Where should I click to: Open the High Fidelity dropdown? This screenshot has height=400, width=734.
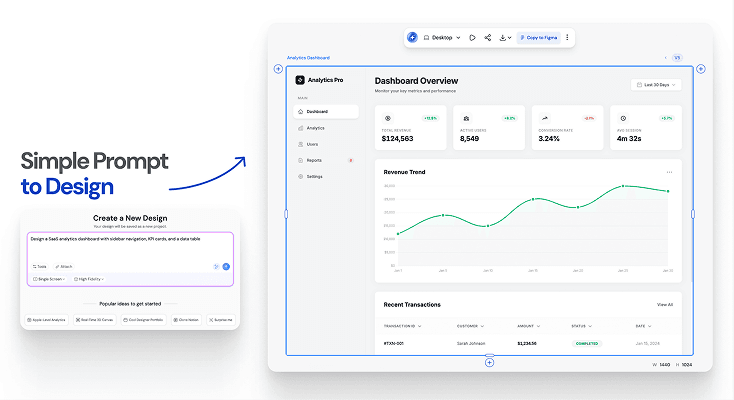pos(88,279)
